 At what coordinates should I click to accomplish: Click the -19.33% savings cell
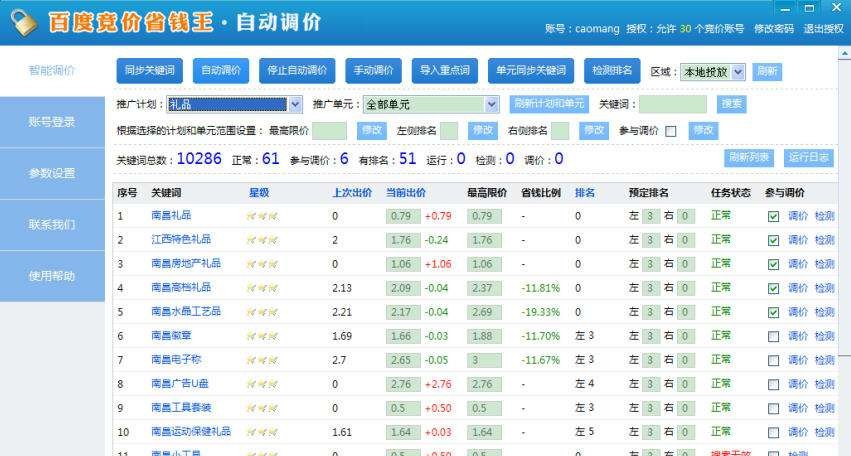[x=541, y=312]
